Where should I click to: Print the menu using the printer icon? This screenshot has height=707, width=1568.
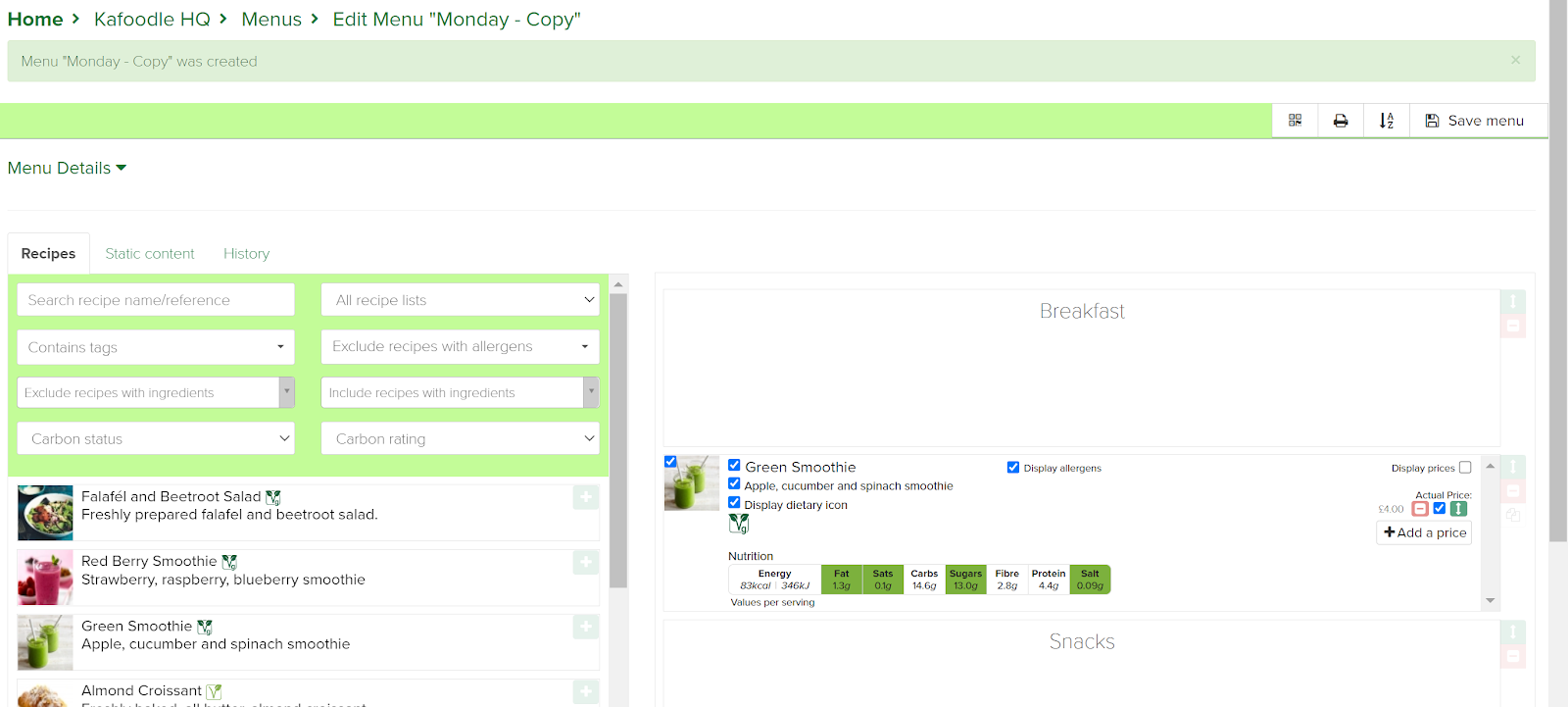point(1341,121)
